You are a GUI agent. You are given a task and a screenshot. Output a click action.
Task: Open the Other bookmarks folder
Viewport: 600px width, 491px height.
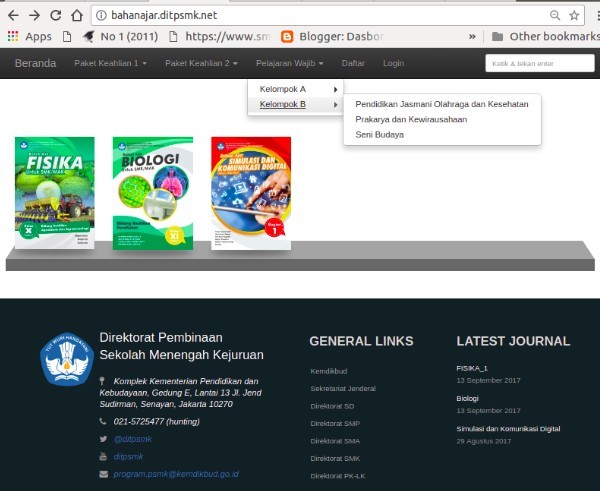point(546,36)
